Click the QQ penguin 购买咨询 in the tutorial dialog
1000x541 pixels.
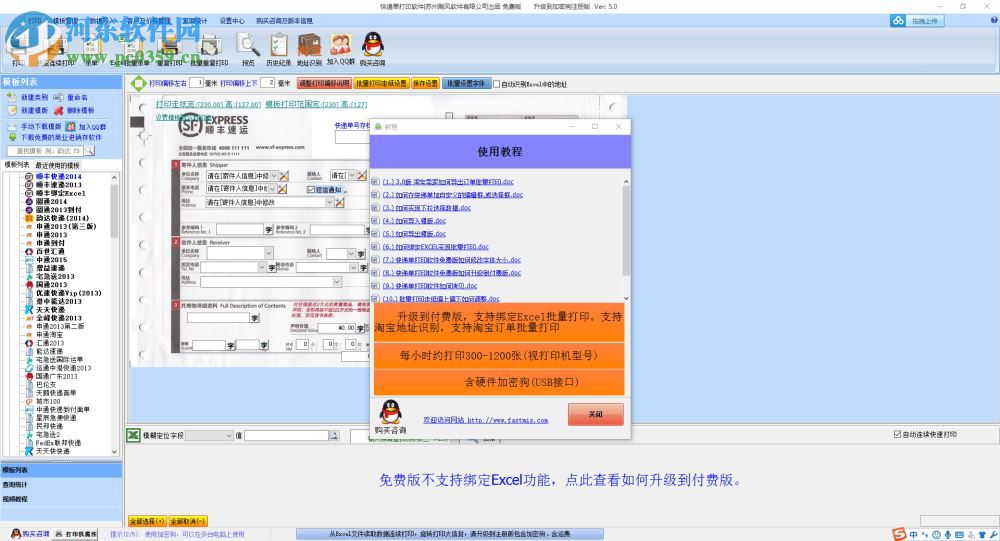pos(390,412)
